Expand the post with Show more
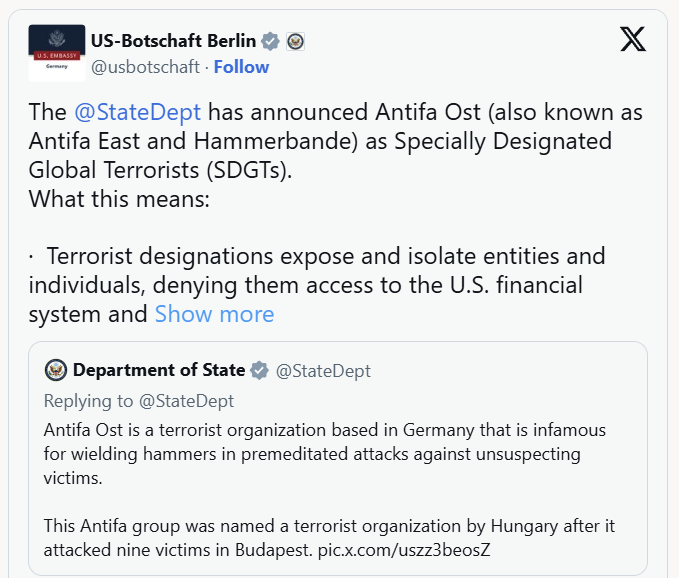679x578 pixels. pos(214,314)
